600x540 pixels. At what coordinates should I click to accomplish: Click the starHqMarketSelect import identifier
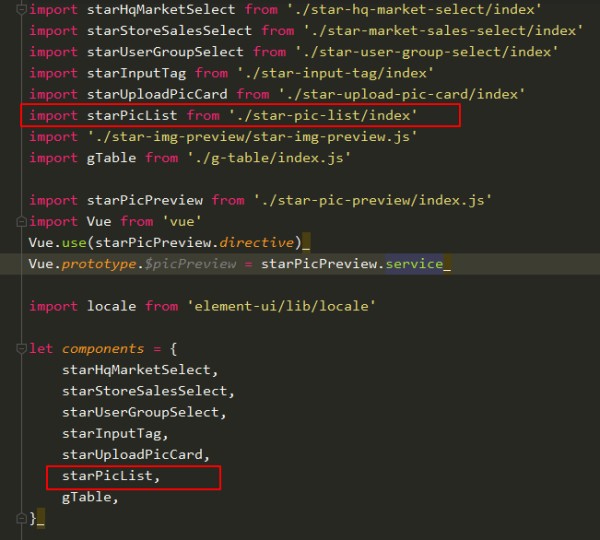coord(161,9)
